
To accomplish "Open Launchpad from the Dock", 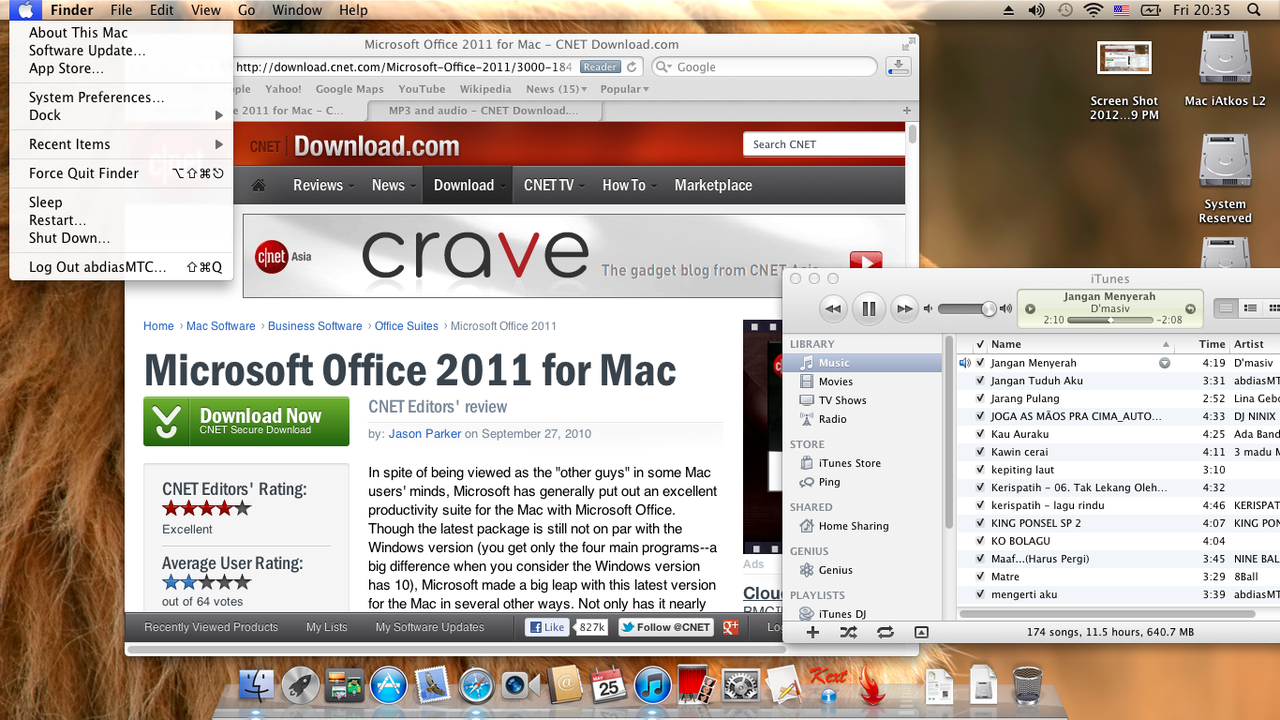I will (x=300, y=685).
